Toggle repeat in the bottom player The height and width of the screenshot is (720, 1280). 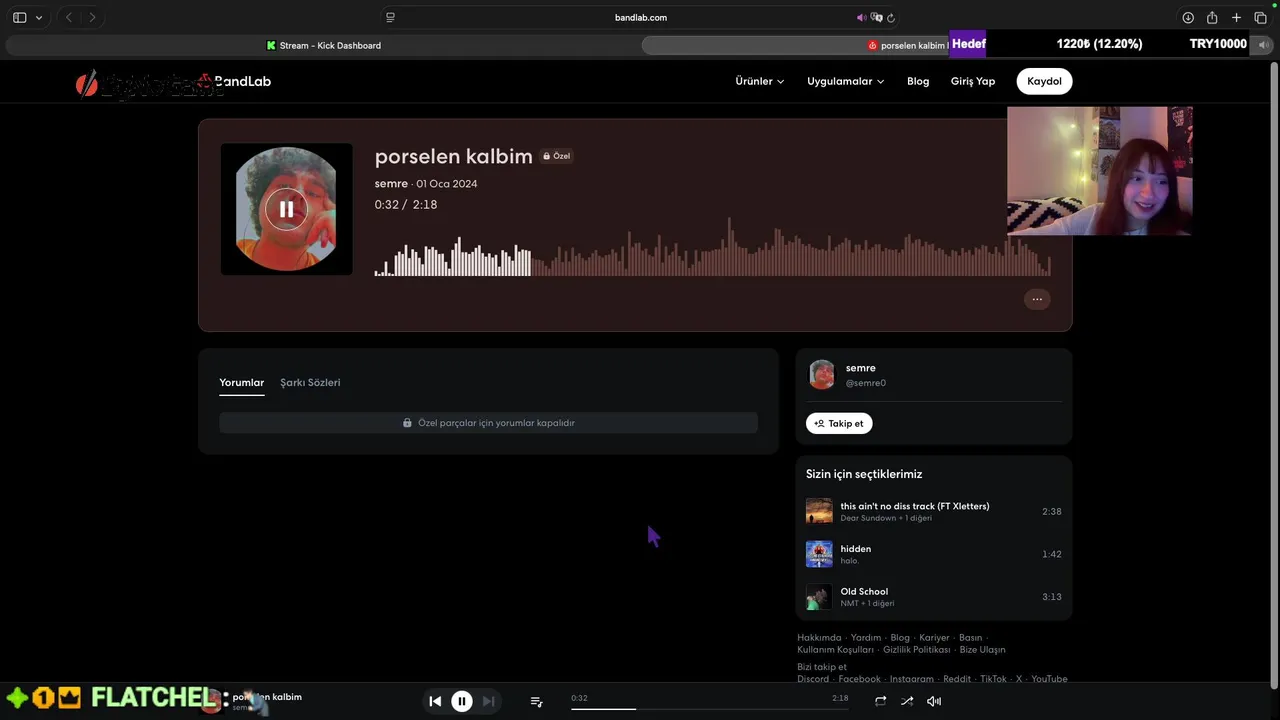(x=880, y=701)
